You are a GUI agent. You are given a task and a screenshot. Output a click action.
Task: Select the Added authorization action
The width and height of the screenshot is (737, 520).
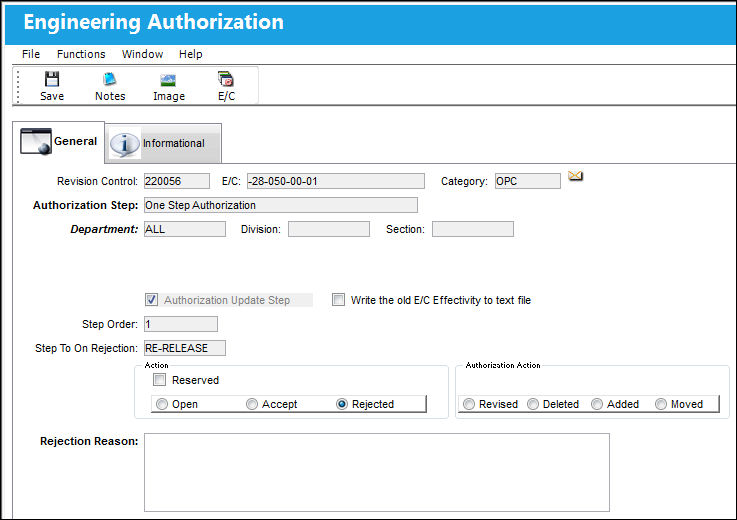pos(596,404)
